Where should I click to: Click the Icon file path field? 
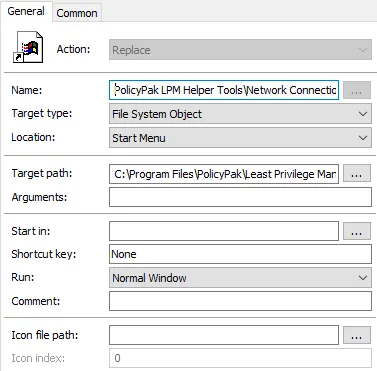[x=224, y=335]
